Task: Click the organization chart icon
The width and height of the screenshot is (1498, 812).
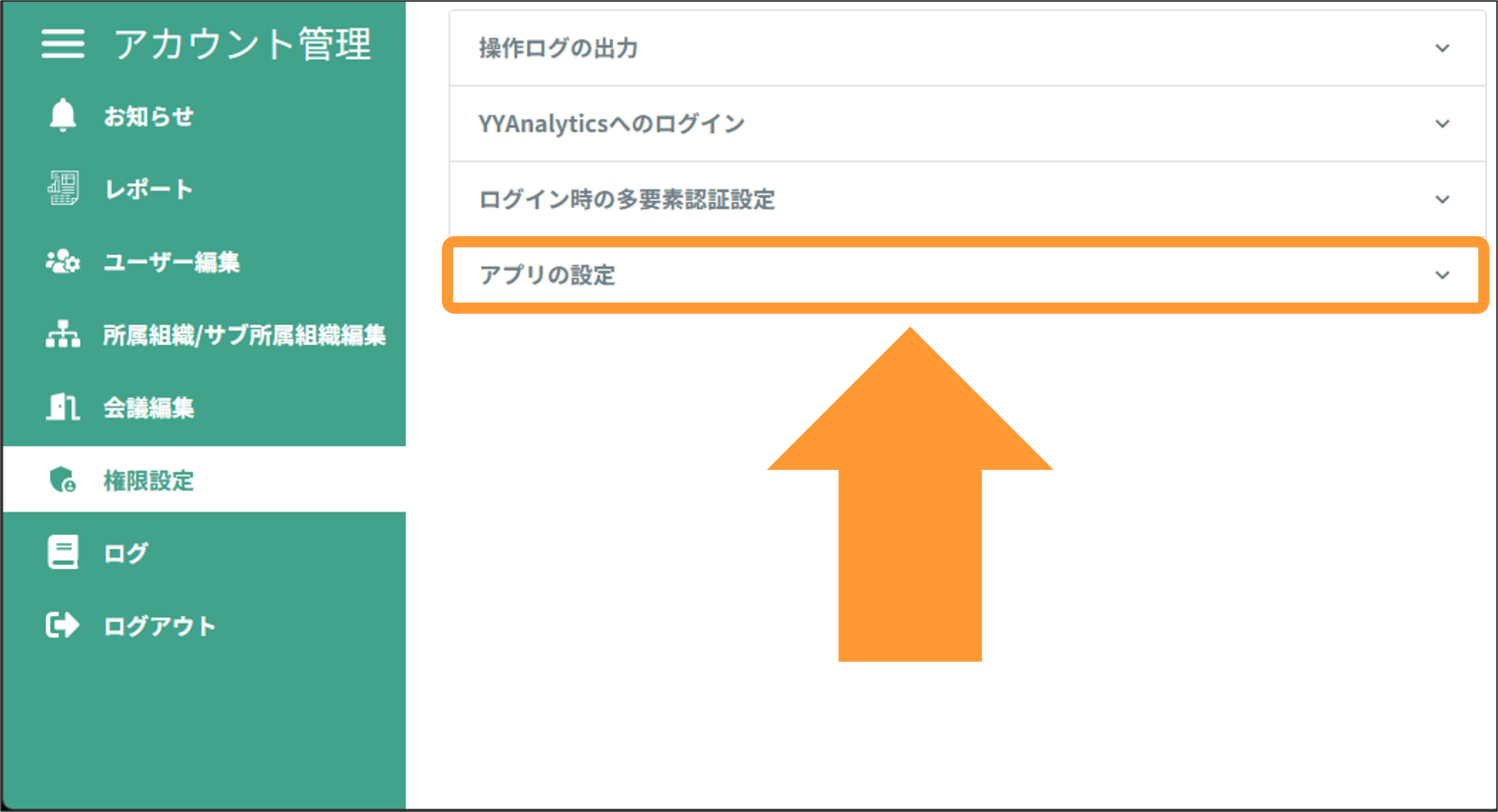Action: coord(63,334)
